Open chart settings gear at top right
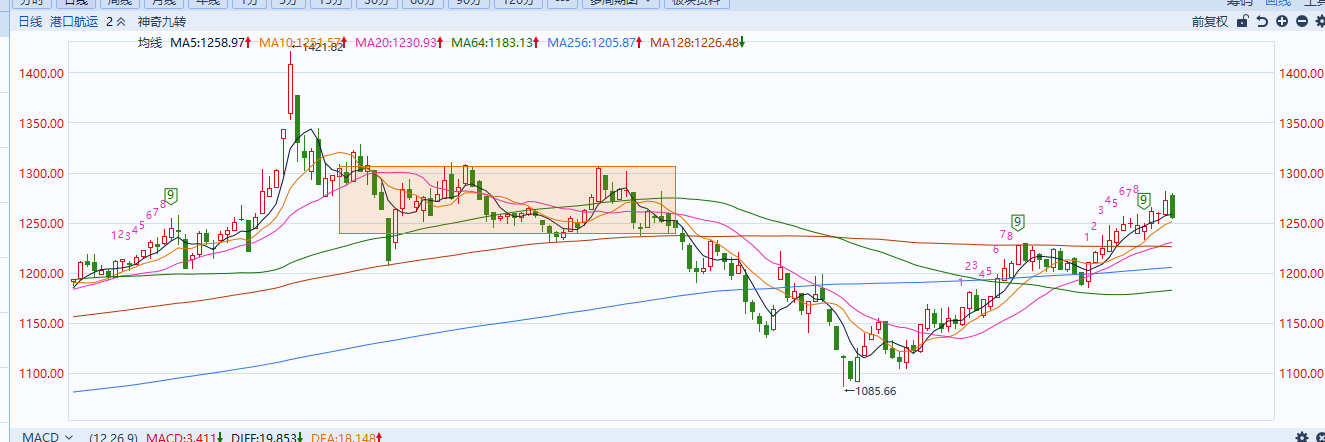 [x=1320, y=21]
